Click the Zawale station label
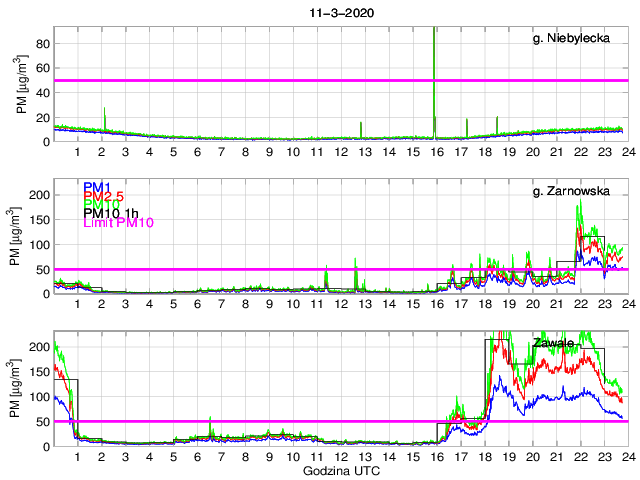640x480 pixels. tap(553, 343)
